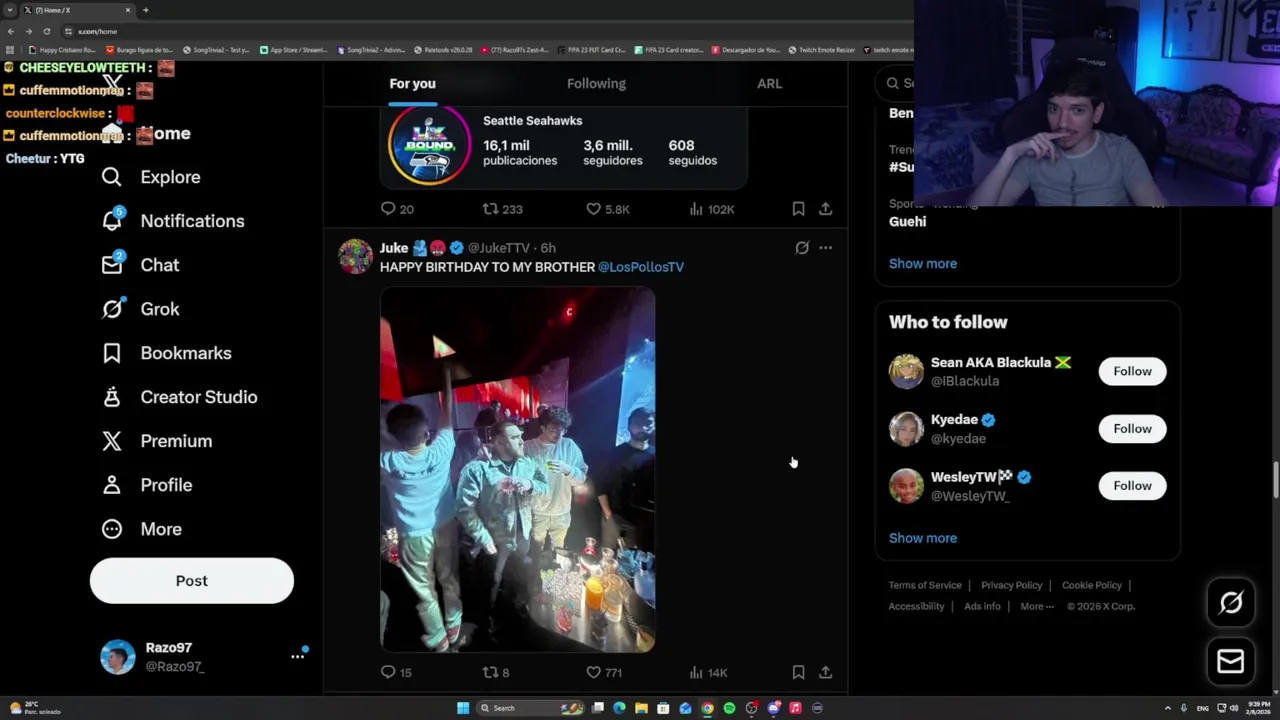Open the floating Grok button

[1231, 602]
